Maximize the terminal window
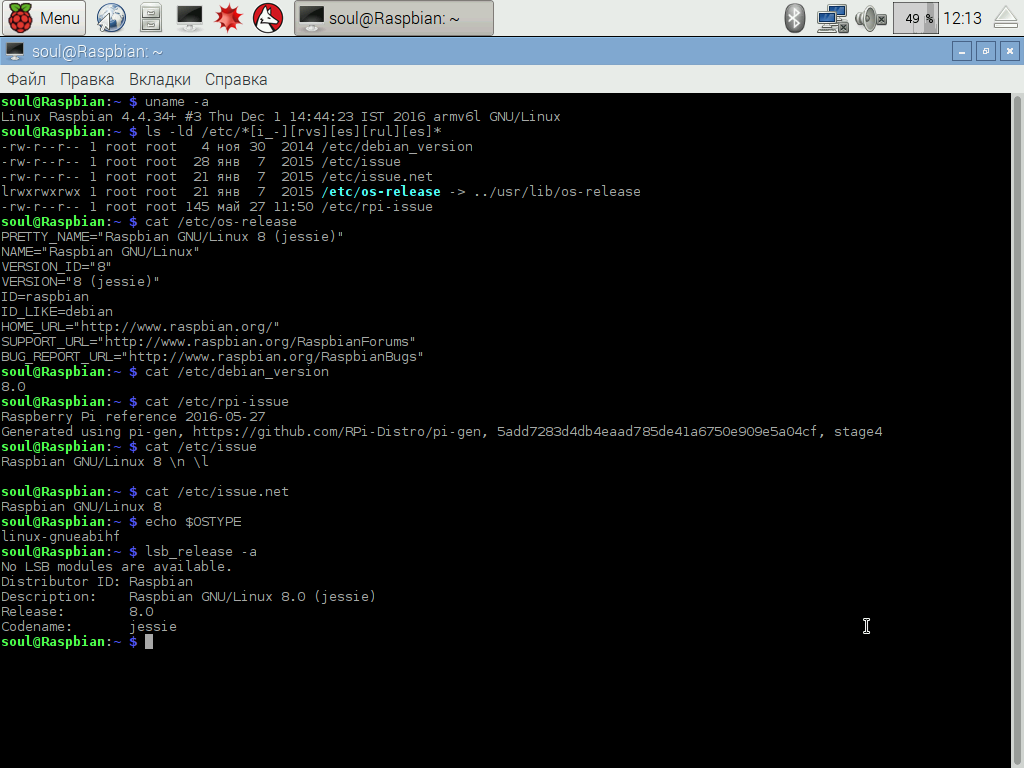 click(x=985, y=51)
